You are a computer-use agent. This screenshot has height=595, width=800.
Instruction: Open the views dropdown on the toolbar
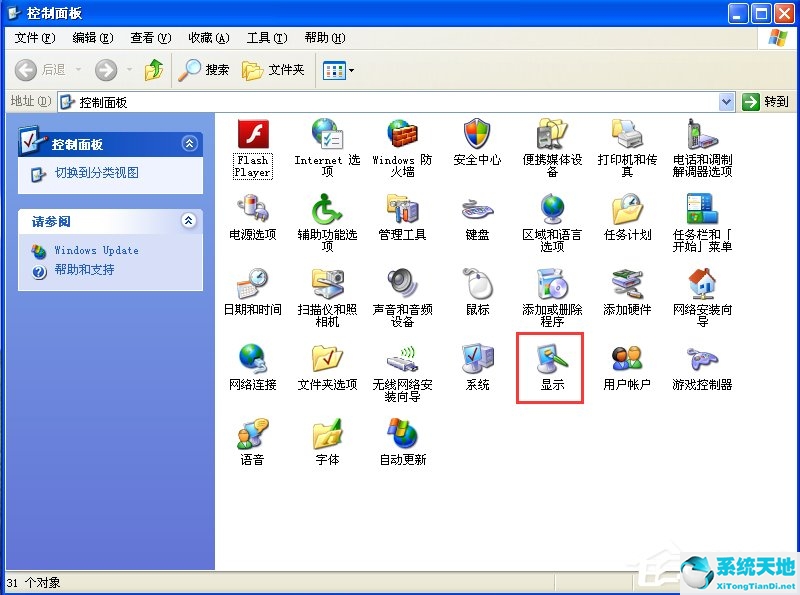[349, 70]
